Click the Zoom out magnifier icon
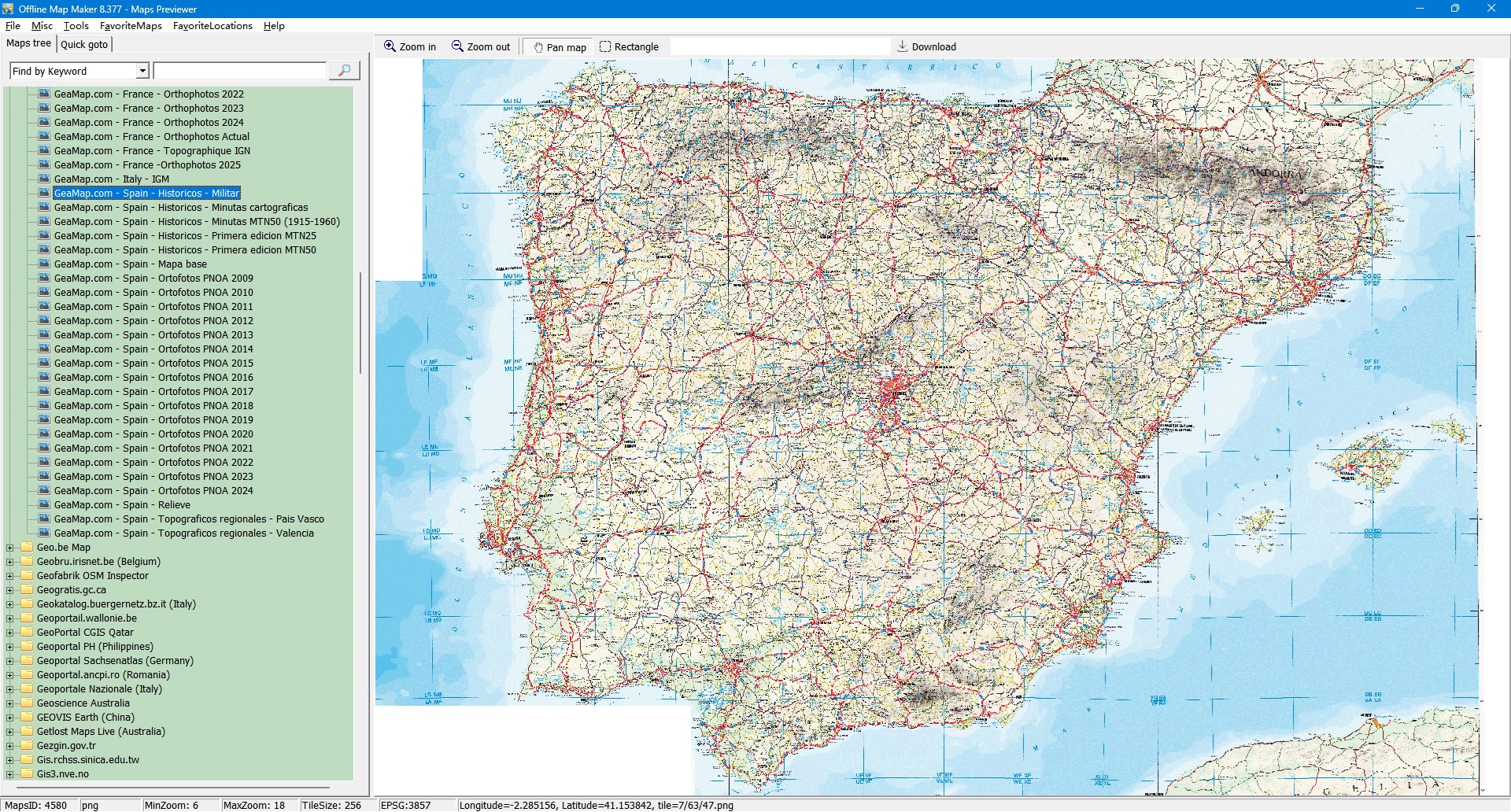 [457, 46]
